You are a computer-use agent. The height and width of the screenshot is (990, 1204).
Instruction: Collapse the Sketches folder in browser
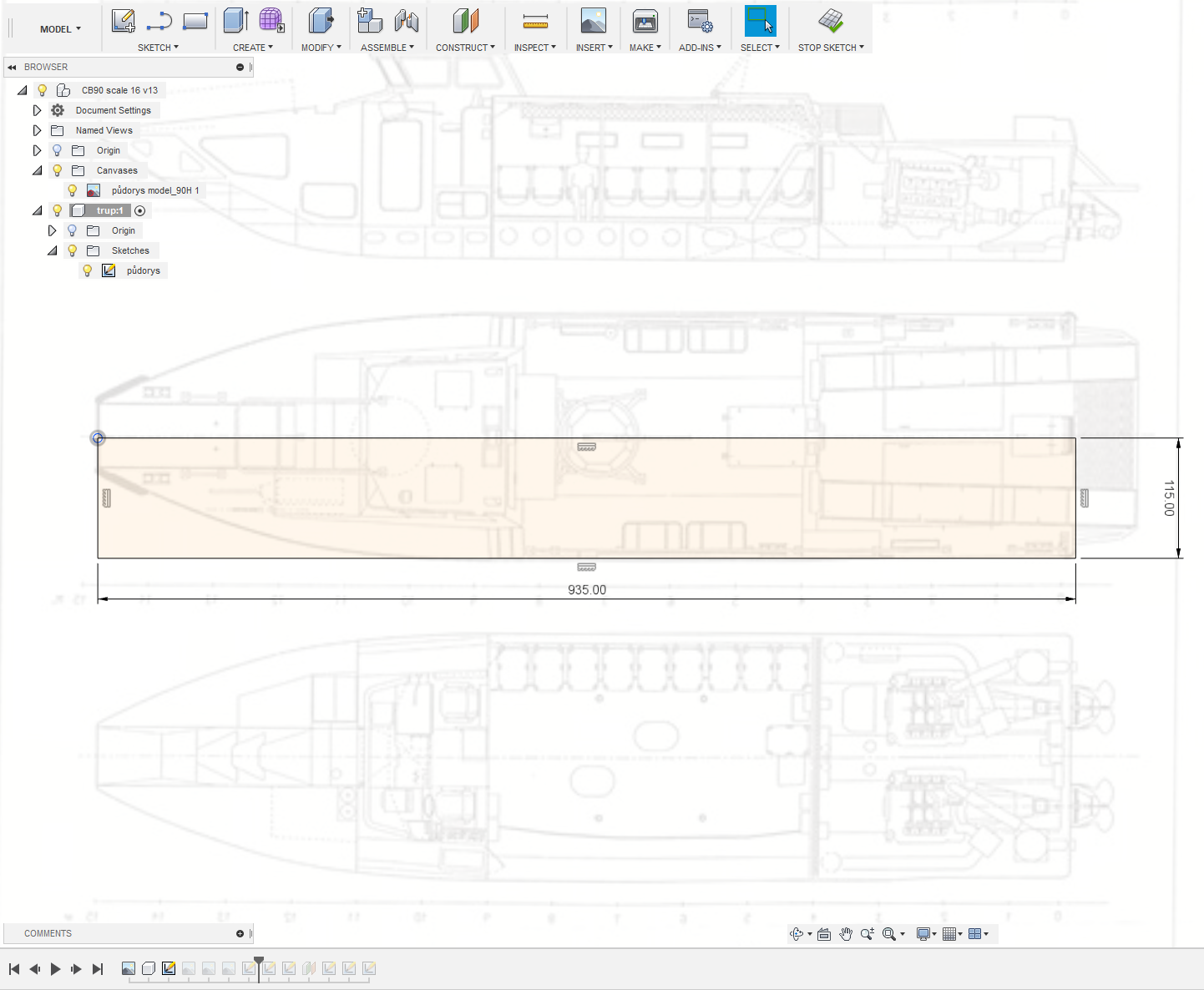tap(53, 250)
